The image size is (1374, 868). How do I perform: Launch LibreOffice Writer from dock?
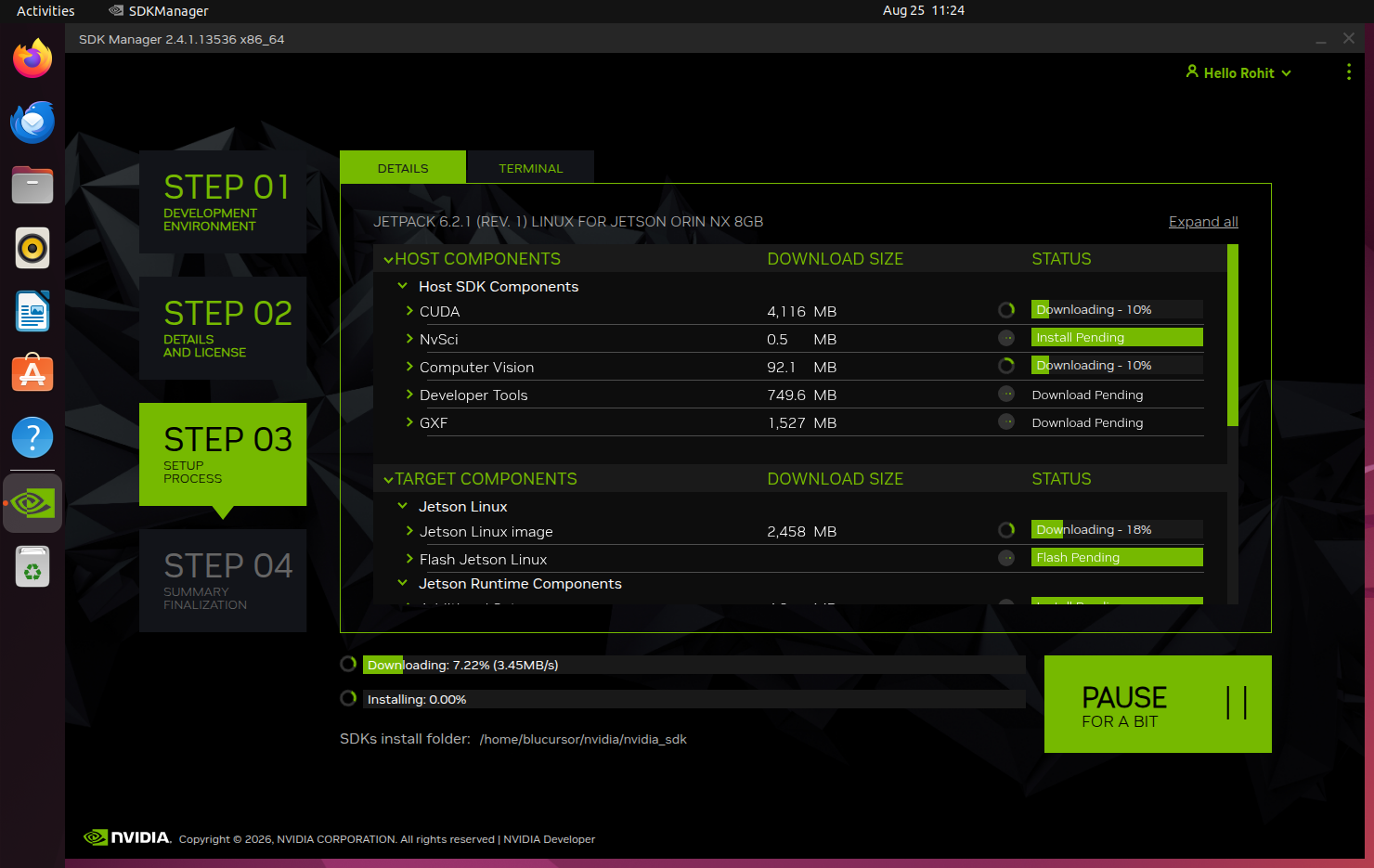click(32, 311)
